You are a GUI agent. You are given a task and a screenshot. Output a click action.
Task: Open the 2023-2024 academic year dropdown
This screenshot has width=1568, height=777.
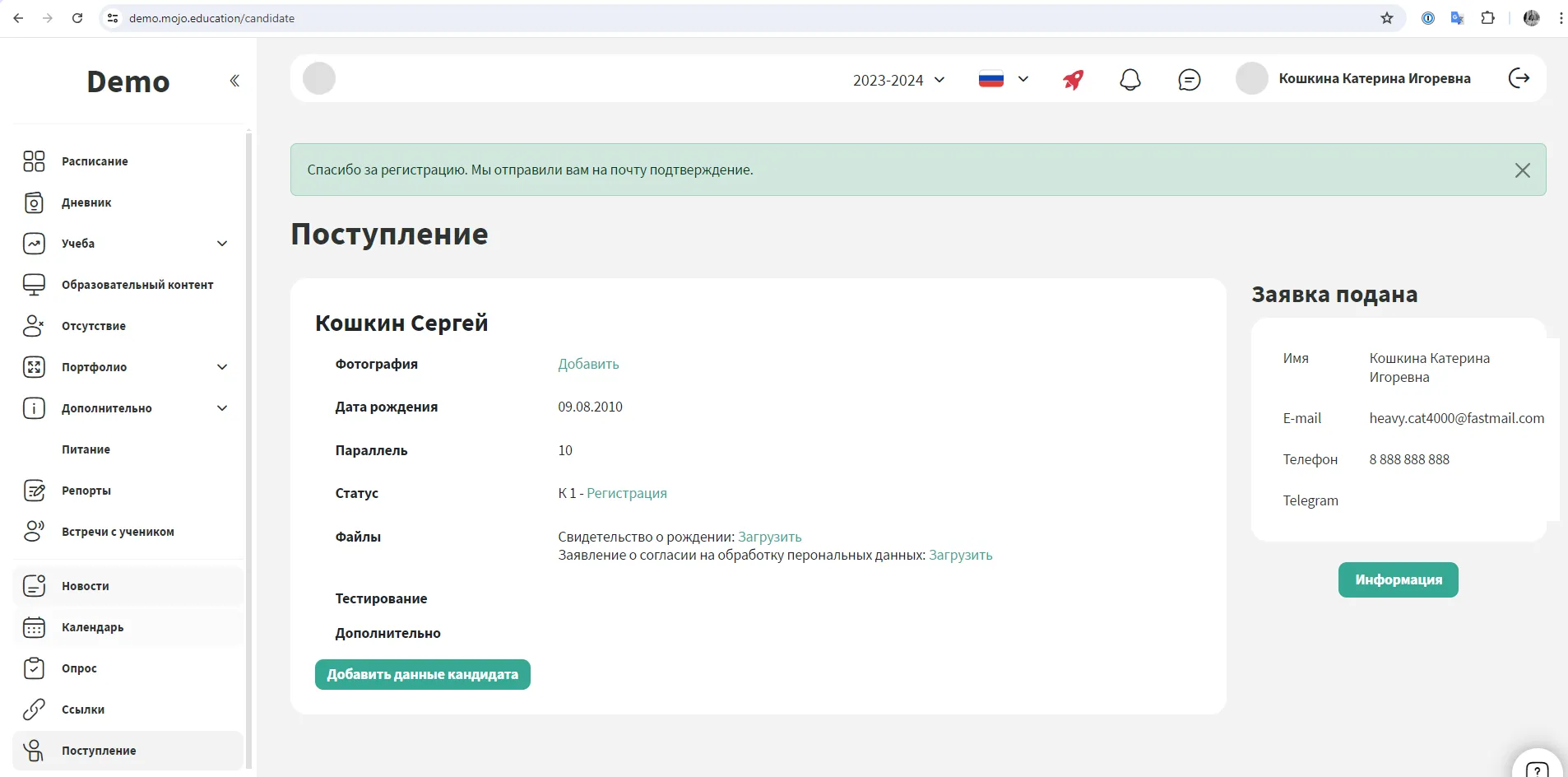pos(898,80)
